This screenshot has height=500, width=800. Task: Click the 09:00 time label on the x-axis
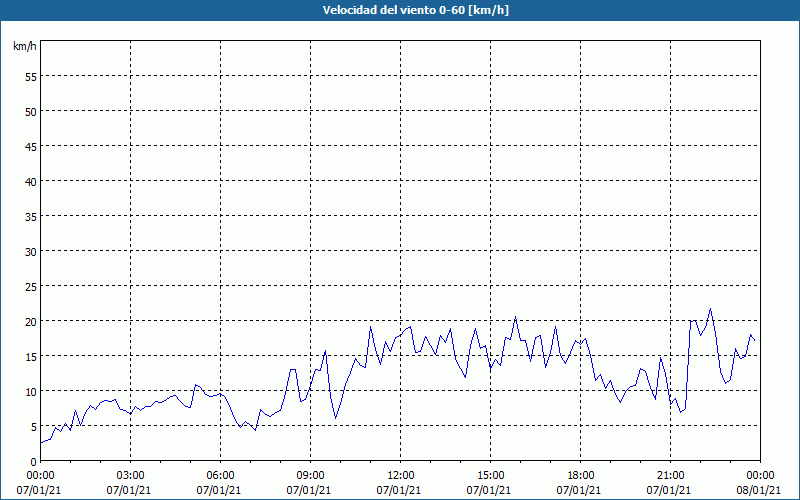click(x=310, y=476)
